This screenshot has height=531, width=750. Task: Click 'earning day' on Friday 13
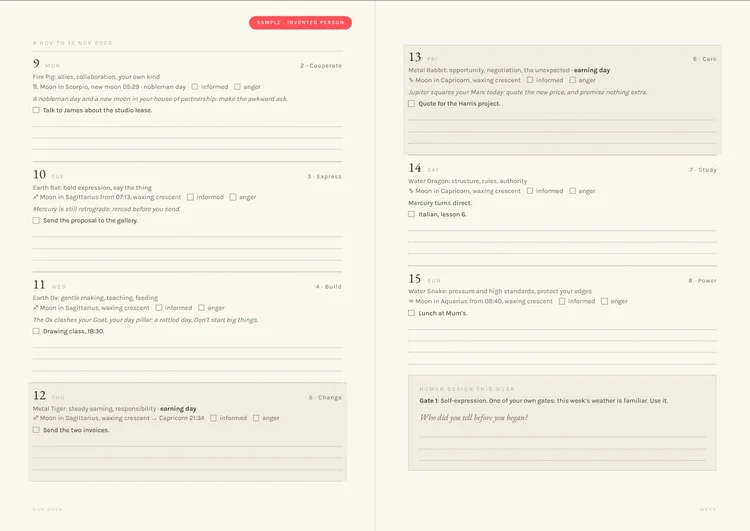592,70
